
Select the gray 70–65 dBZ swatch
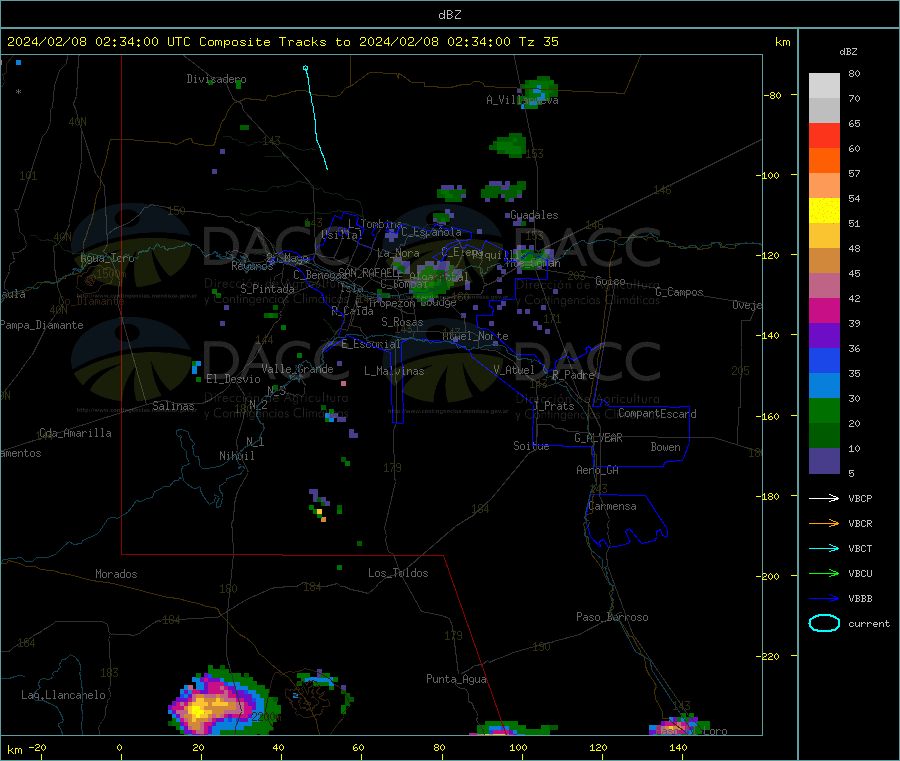(824, 111)
